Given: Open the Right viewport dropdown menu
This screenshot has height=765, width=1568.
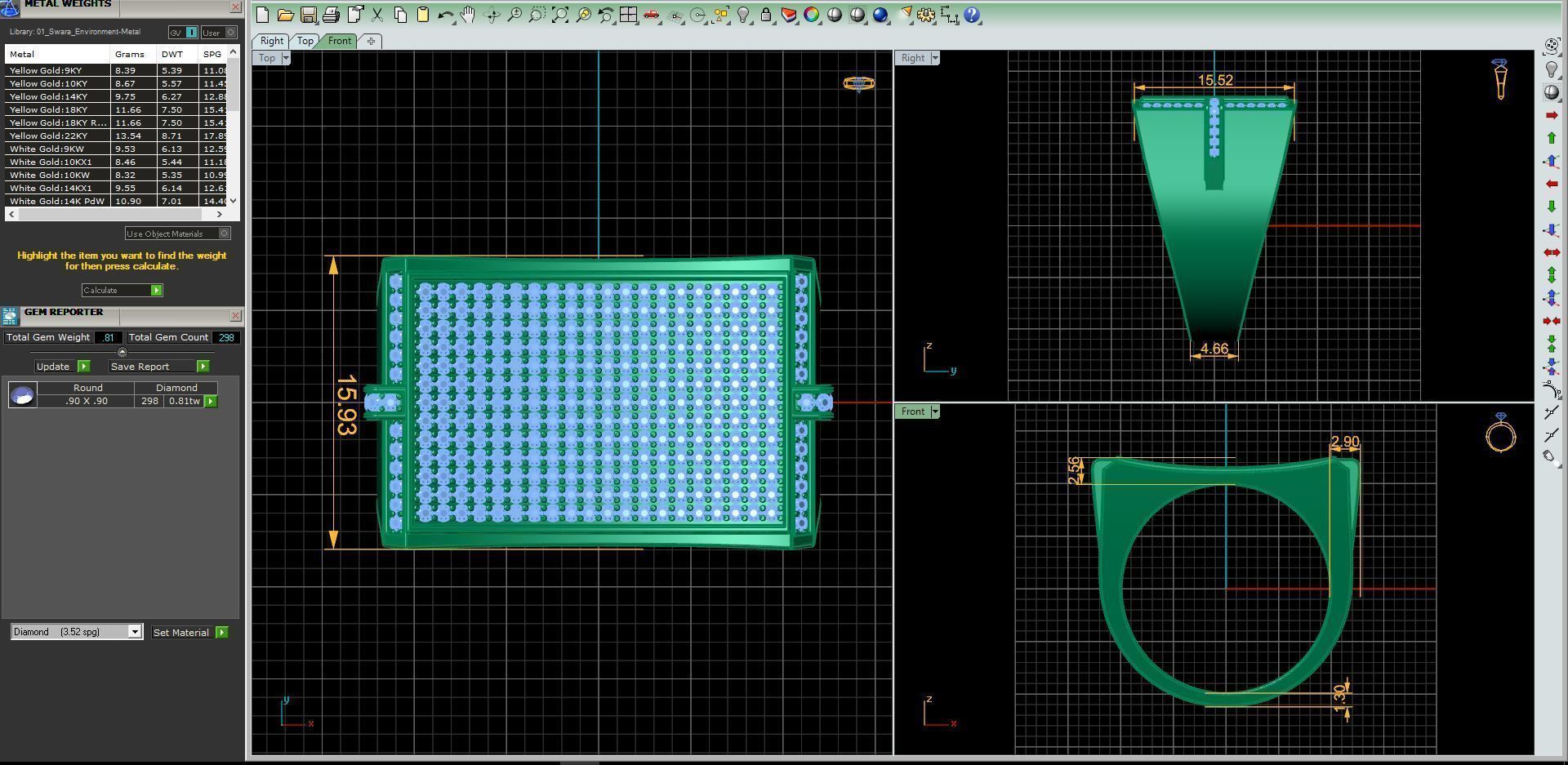Looking at the screenshot, I should [934, 58].
